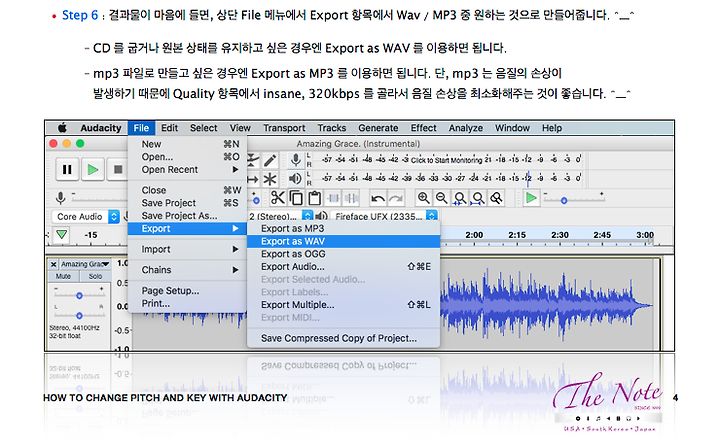Click the recording meter microphone icon

(296, 160)
